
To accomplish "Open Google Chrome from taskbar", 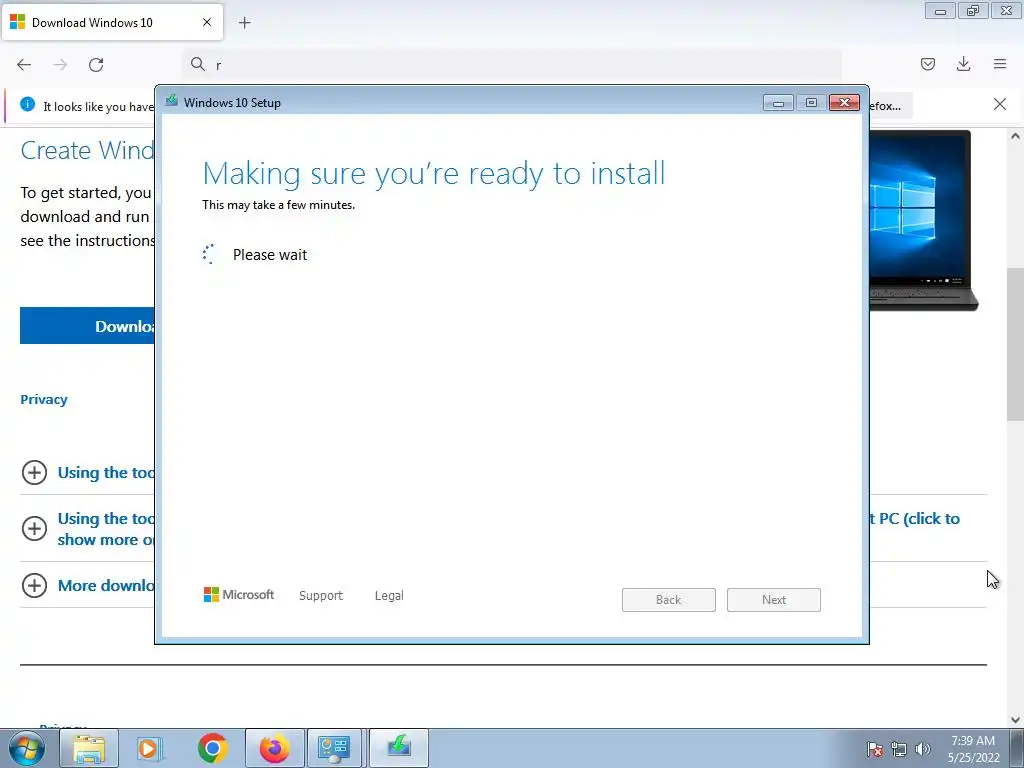I will coord(212,748).
